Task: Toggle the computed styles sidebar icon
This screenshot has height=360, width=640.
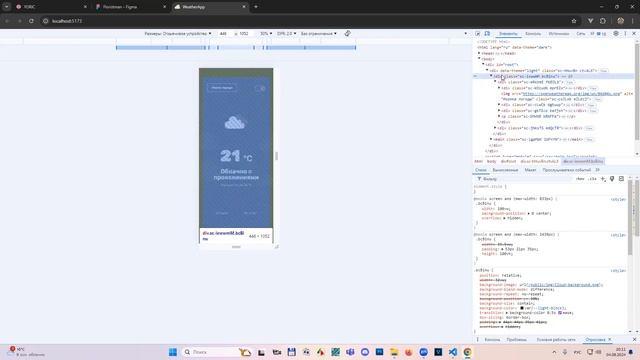Action: click(621, 179)
